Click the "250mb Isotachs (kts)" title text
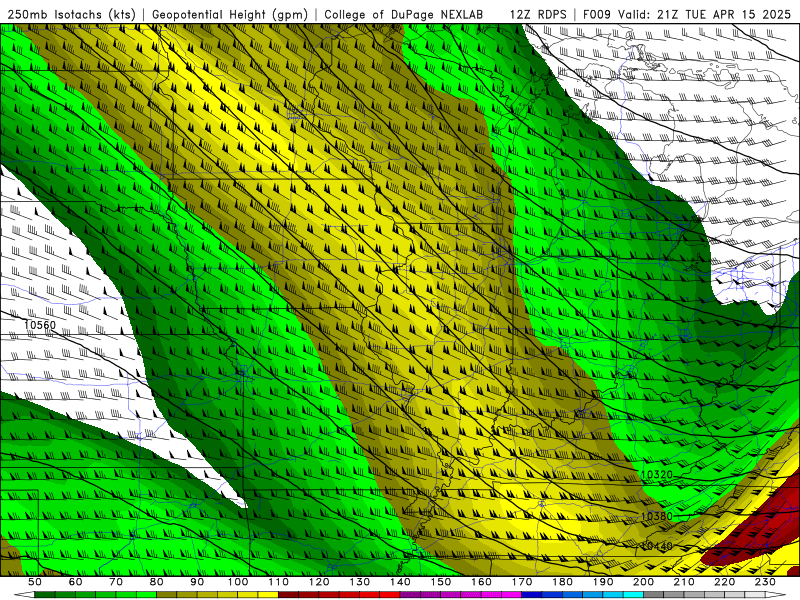The height and width of the screenshot is (600, 800). click(x=71, y=15)
